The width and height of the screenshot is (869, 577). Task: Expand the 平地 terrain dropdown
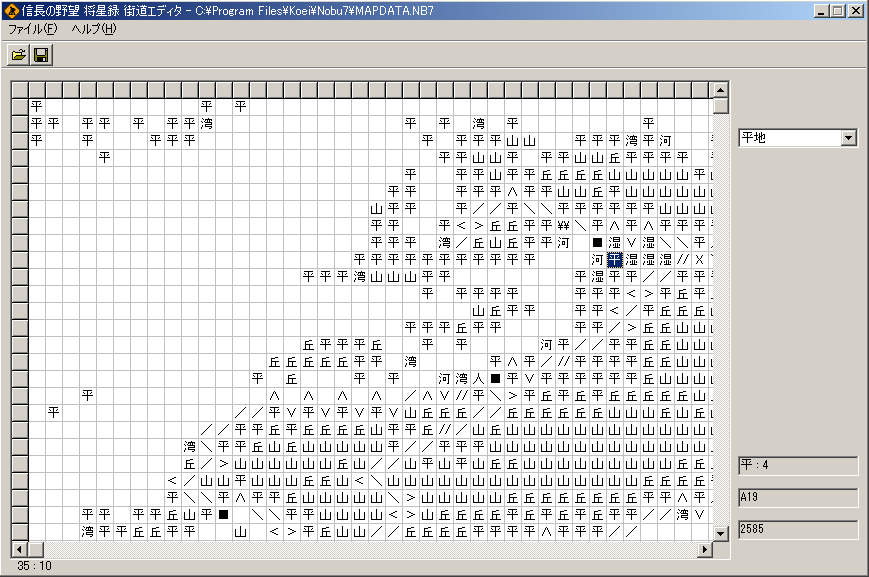pos(848,137)
